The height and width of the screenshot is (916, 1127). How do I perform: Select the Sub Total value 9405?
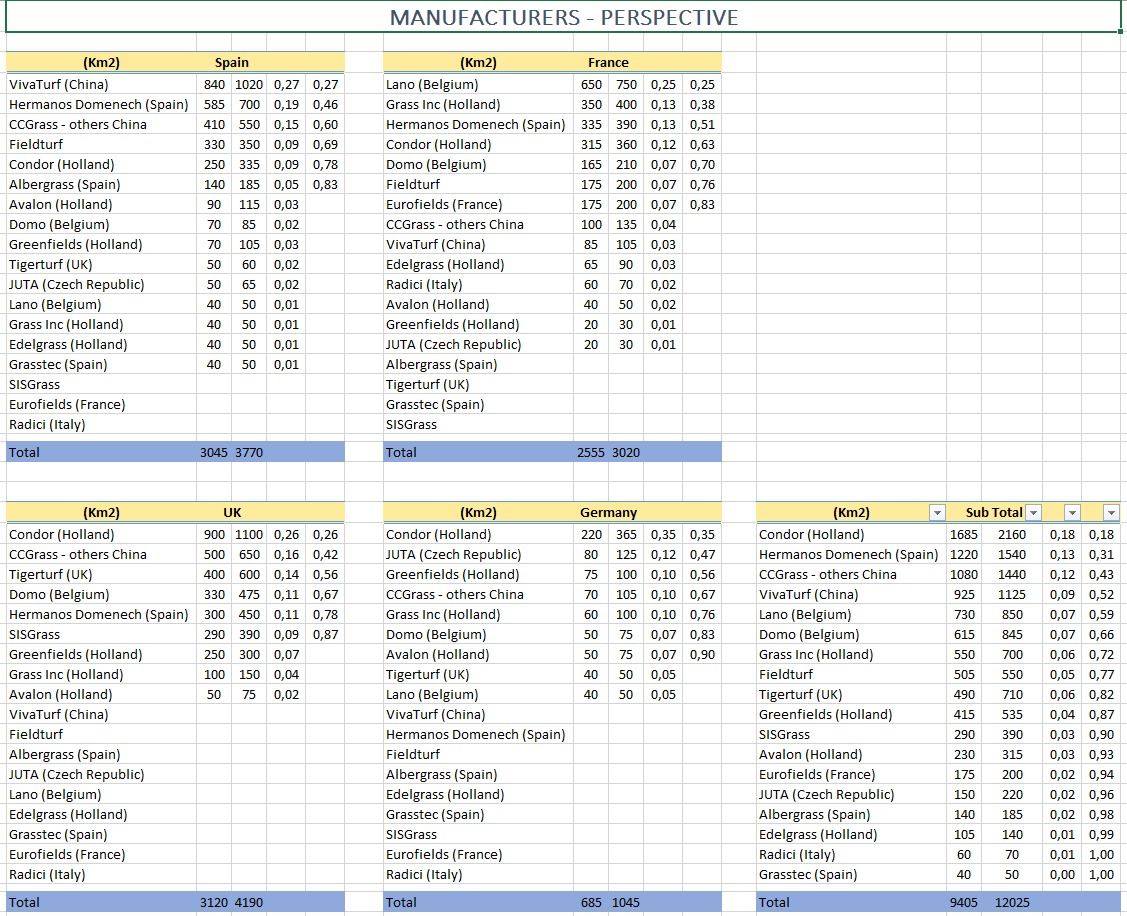[x=964, y=902]
